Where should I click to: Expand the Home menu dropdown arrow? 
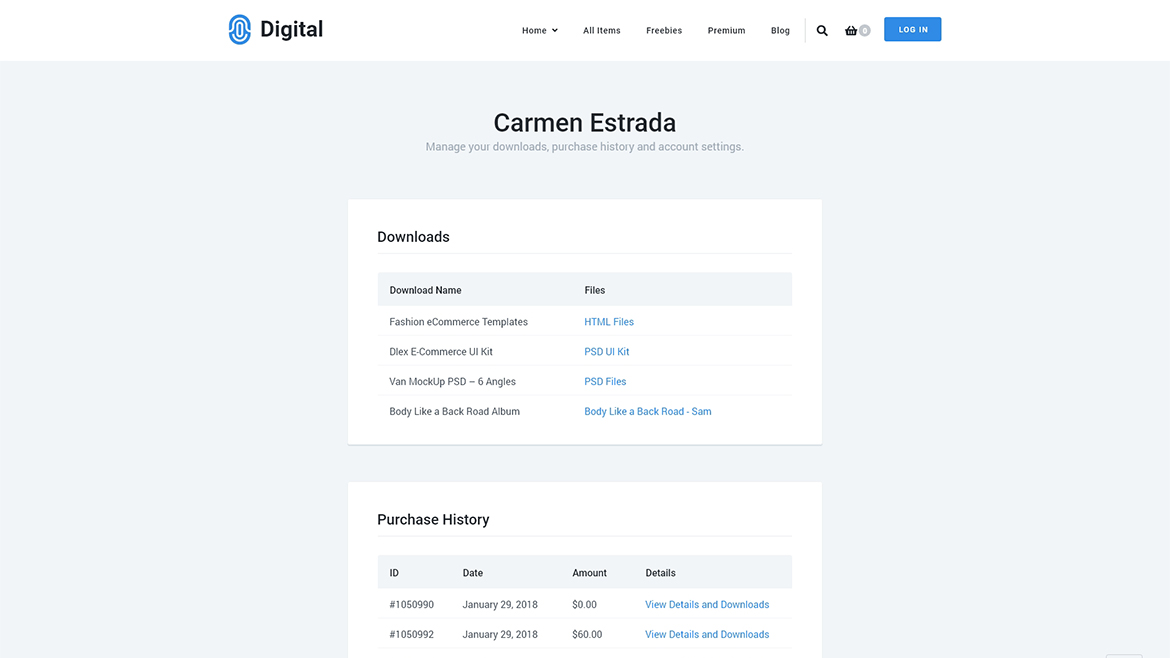pyautogui.click(x=555, y=31)
